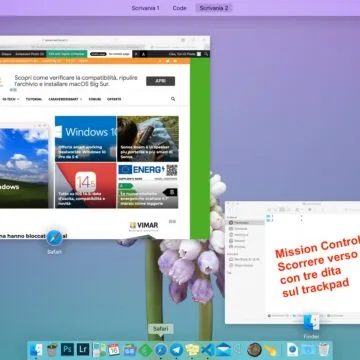This screenshot has height=360, width=360.
Task: Switch to the Code space
Action: point(179,8)
